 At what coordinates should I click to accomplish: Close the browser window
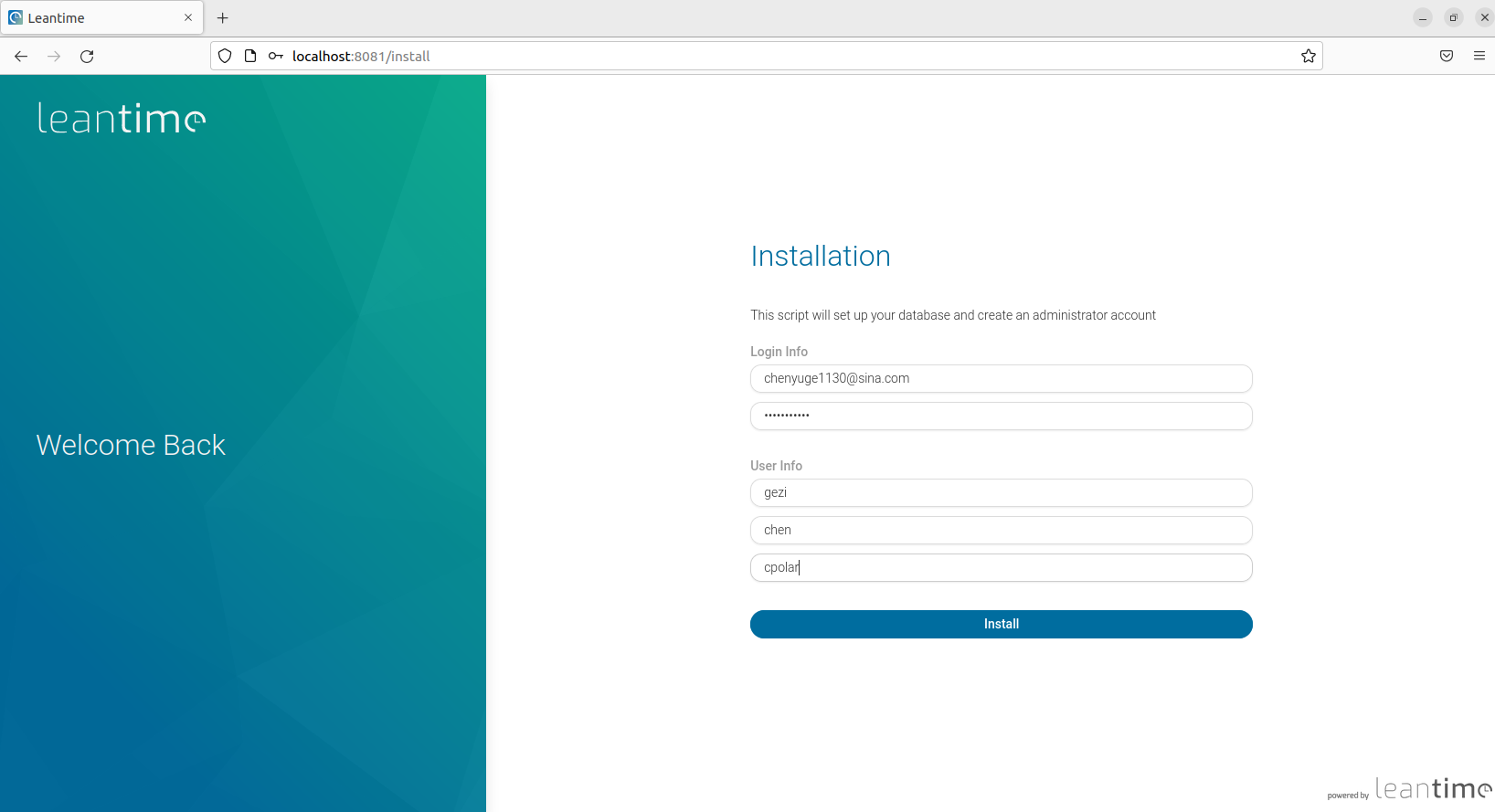coord(1484,17)
